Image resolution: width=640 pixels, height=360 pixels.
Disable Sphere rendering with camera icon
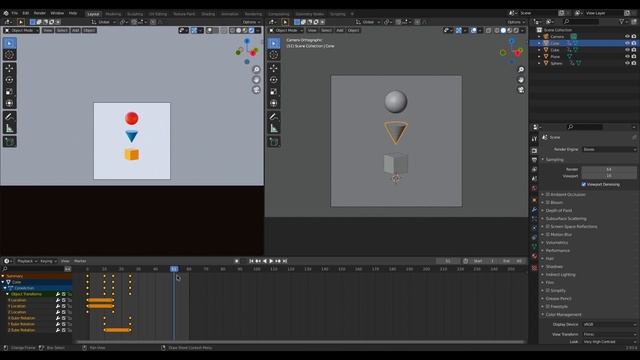(634, 63)
